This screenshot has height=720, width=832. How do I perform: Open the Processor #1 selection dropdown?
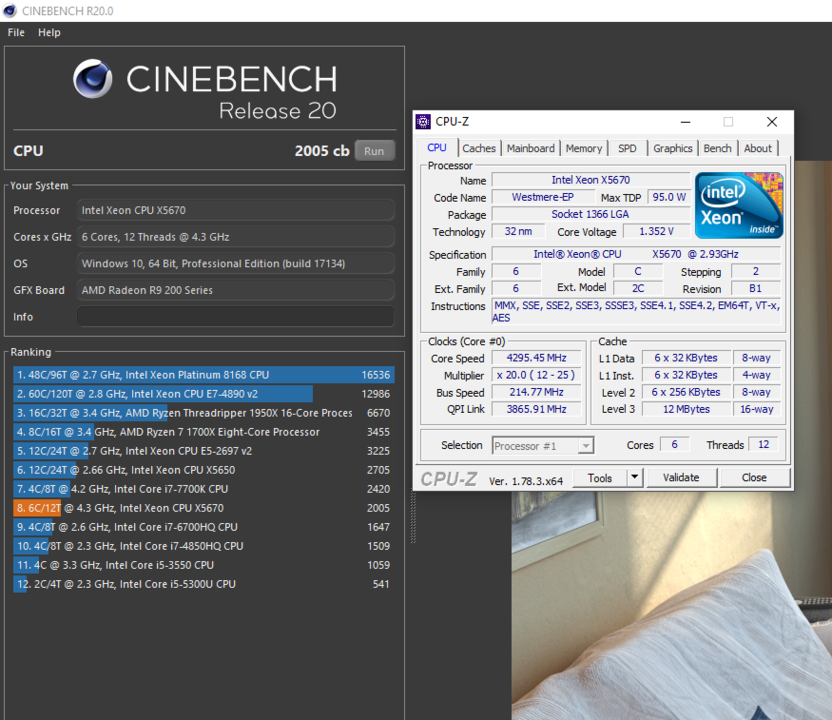click(x=543, y=446)
